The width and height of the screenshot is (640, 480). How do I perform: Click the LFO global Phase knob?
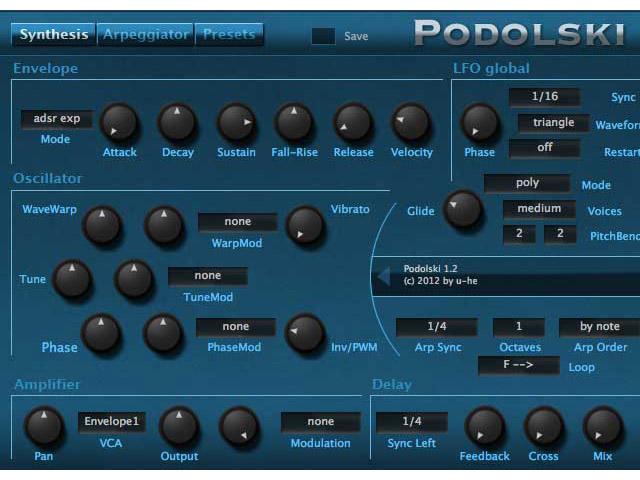tap(480, 122)
